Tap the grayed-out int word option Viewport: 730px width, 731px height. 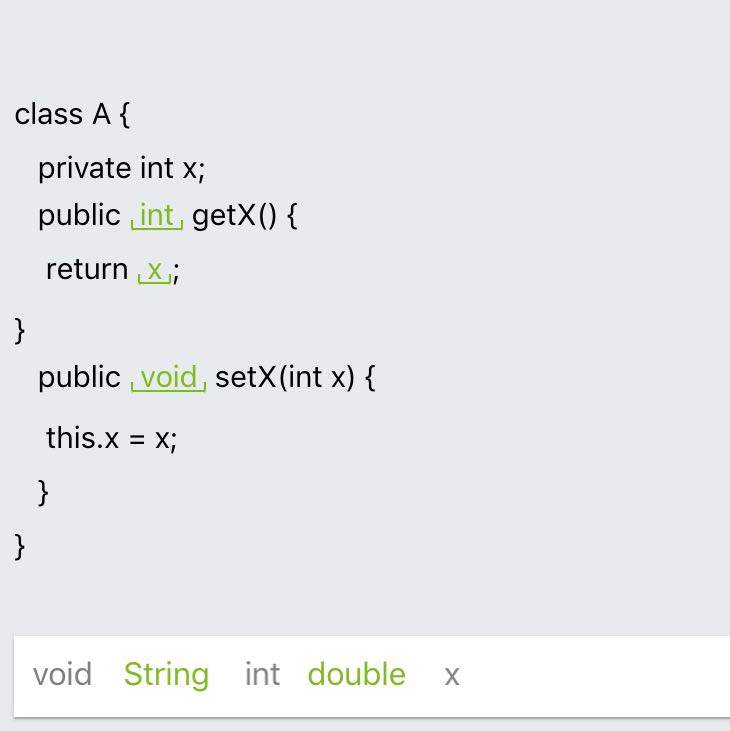262,675
